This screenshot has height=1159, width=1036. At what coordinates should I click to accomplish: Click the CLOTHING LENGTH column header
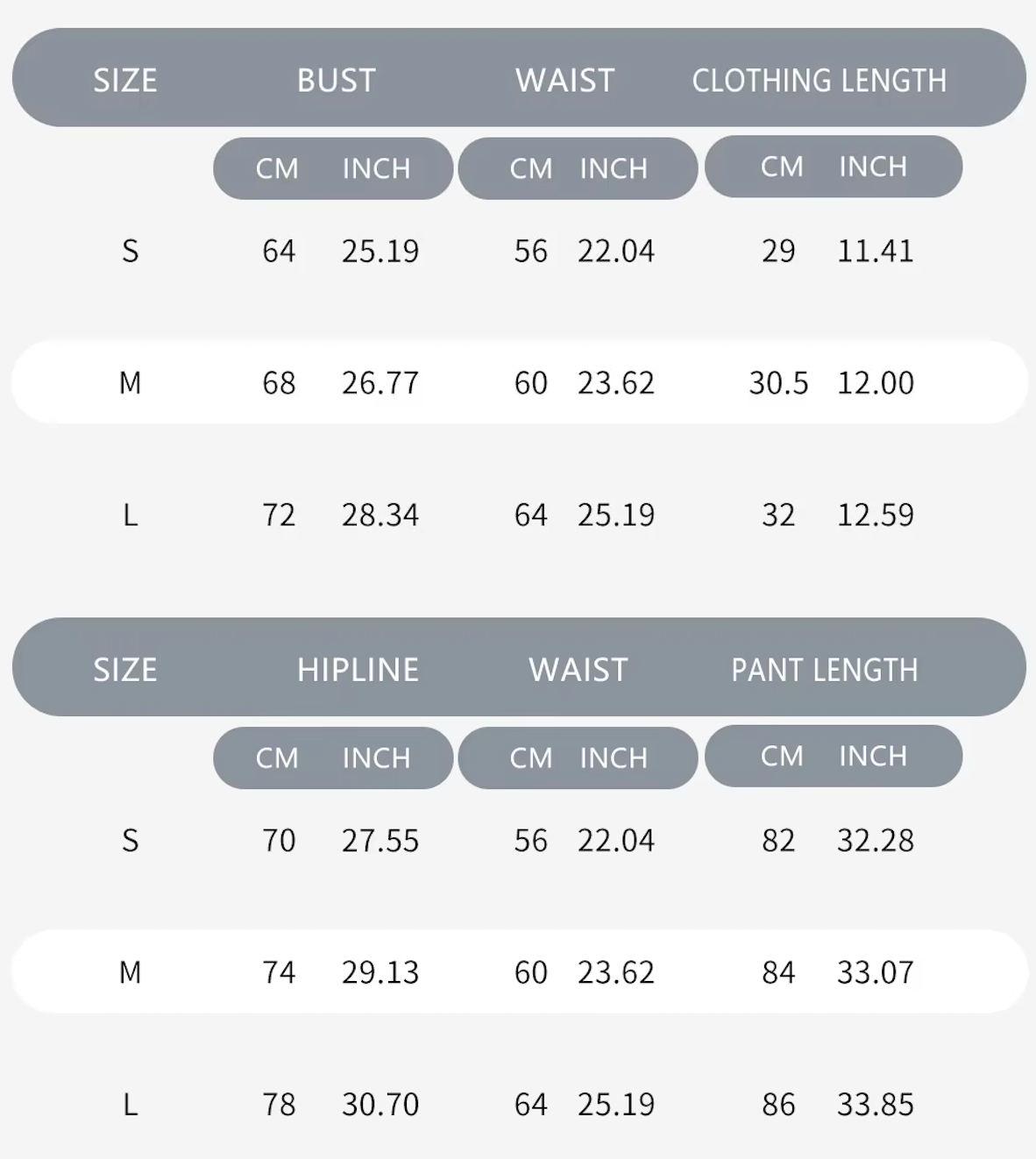pos(819,81)
